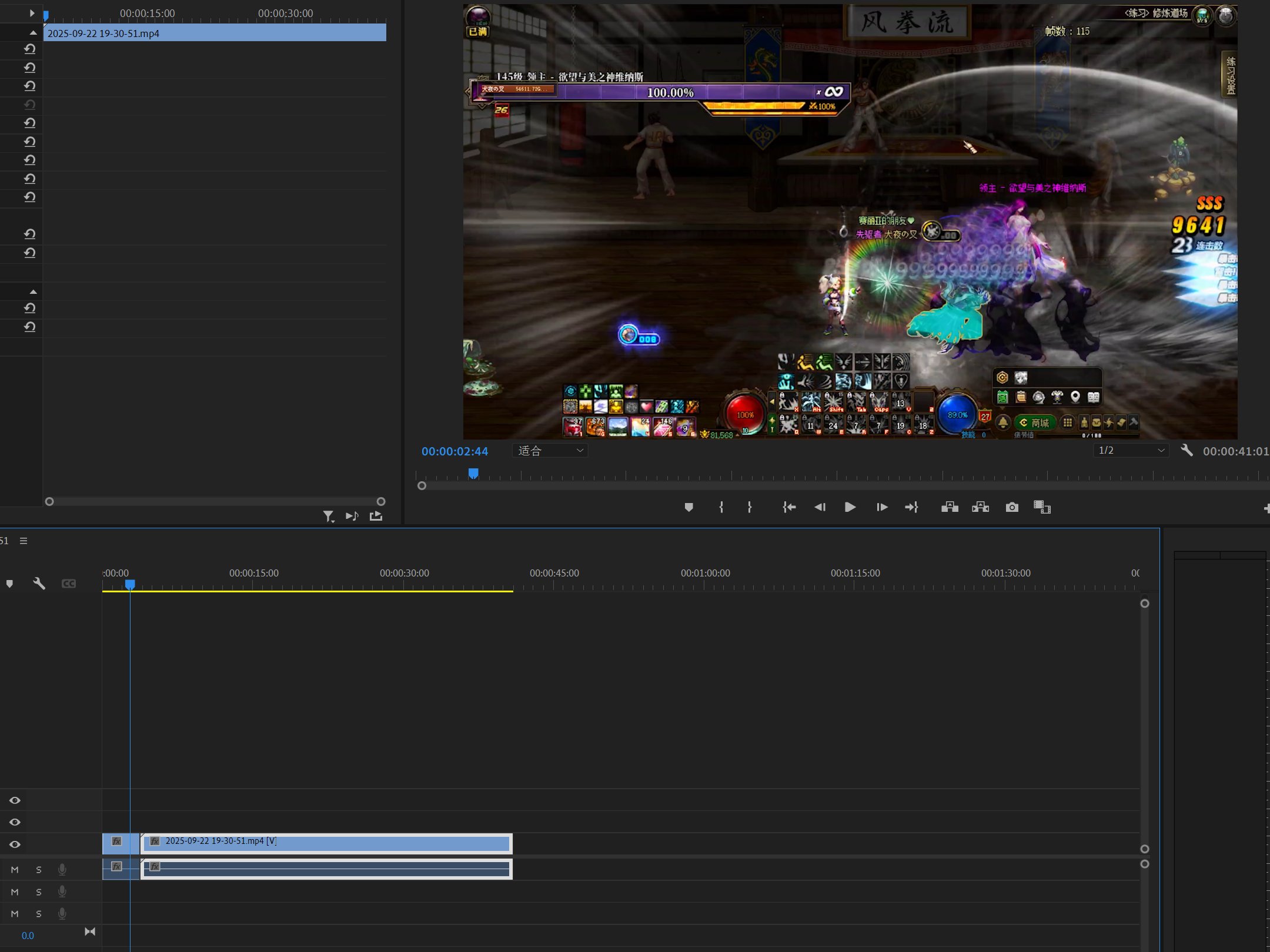Mute the audio track containing the clip
This screenshot has width=1270, height=952.
[x=15, y=870]
